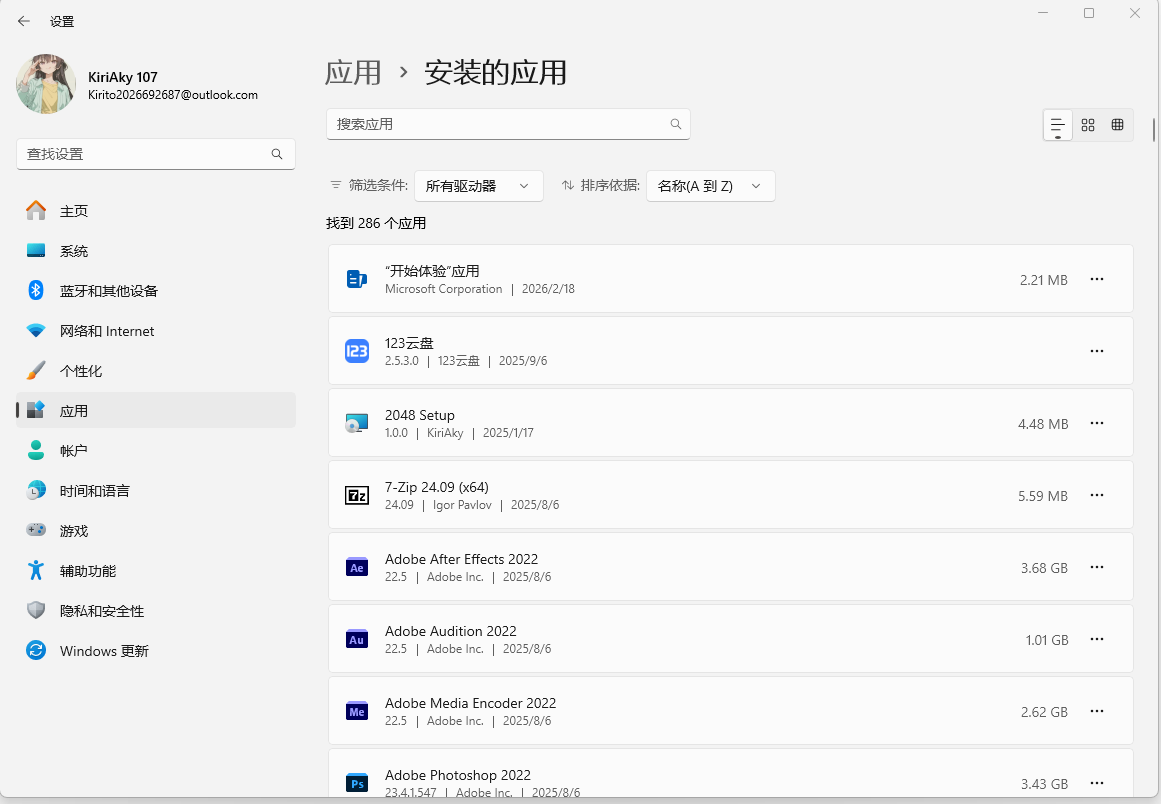Click the vertical scrollbar on the right
The image size is (1161, 804).
[1154, 130]
